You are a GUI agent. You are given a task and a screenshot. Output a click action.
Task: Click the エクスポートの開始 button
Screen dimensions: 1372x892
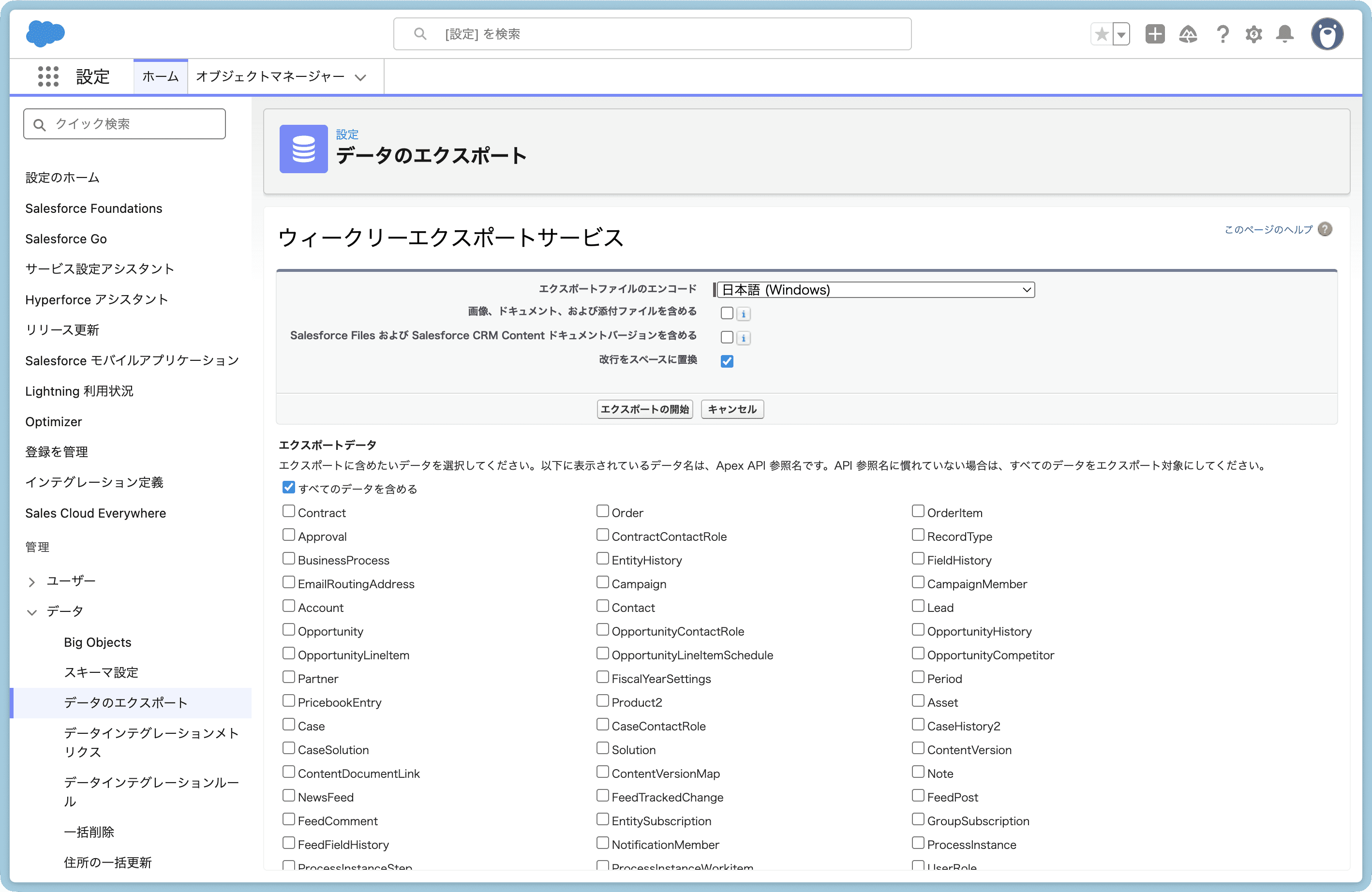coord(644,409)
